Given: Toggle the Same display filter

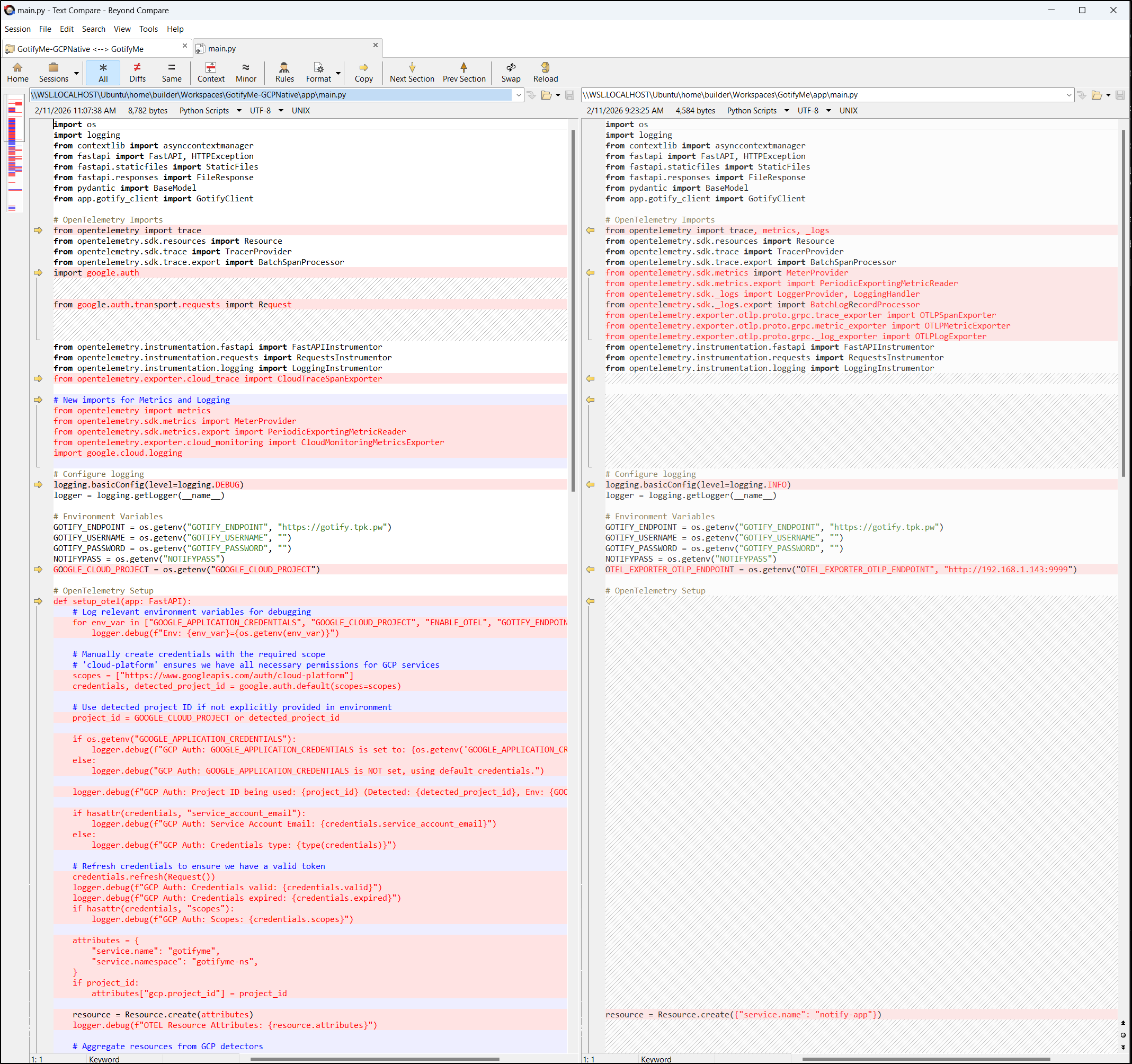Looking at the screenshot, I should point(172,73).
